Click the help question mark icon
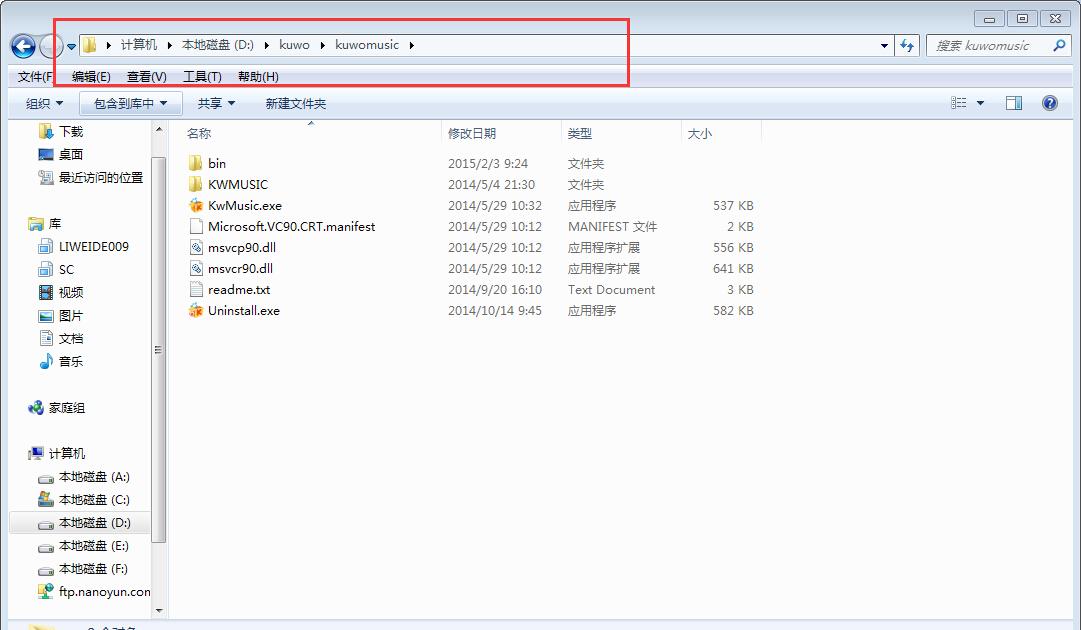This screenshot has height=630, width=1081. pos(1049,103)
